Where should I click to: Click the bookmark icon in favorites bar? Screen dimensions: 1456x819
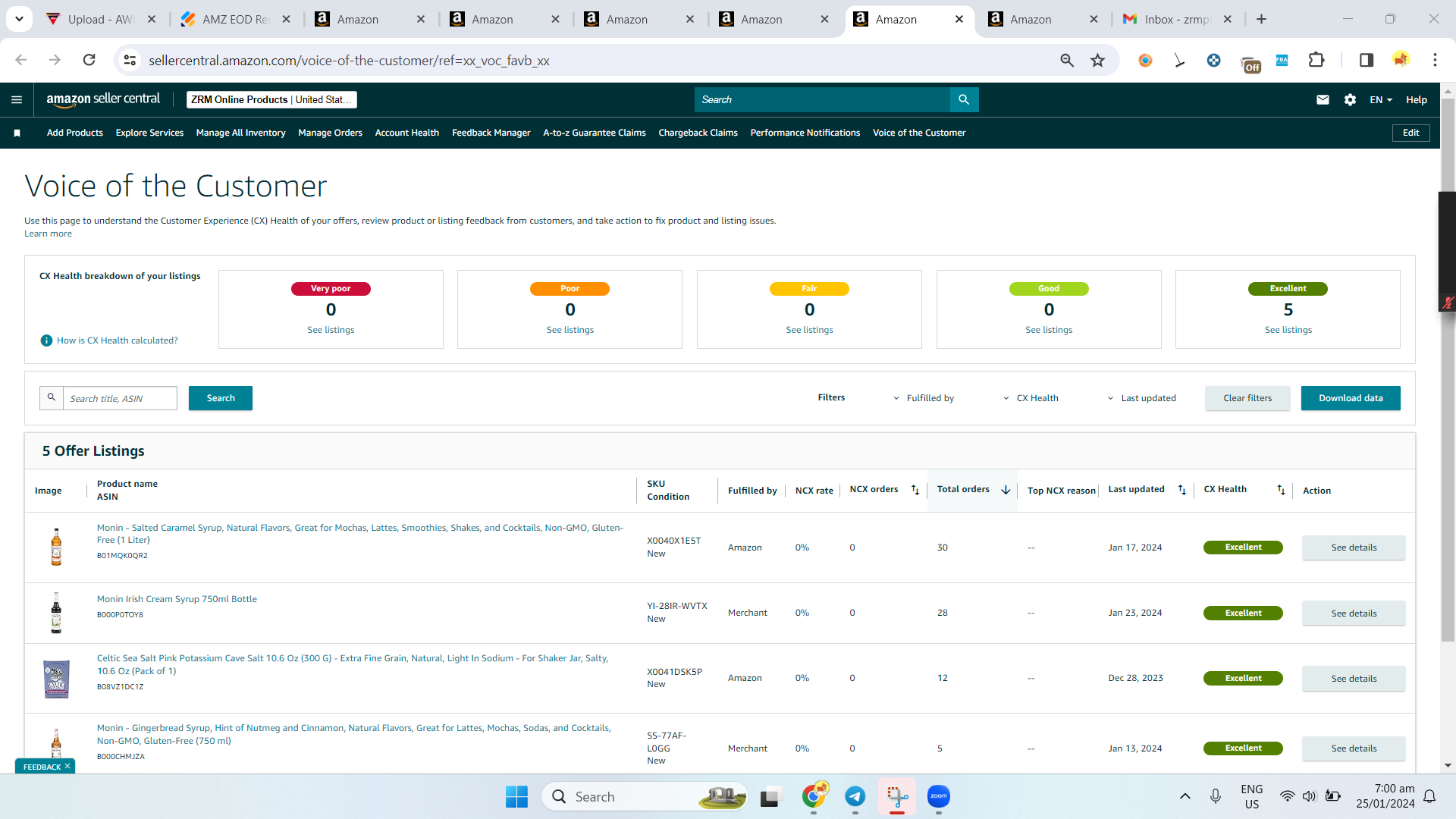click(17, 133)
